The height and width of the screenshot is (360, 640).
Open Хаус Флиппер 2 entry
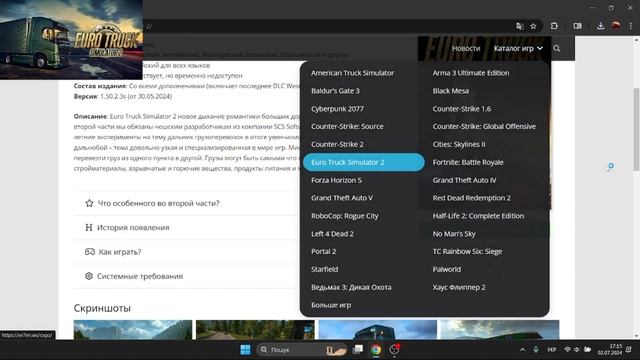pos(459,287)
